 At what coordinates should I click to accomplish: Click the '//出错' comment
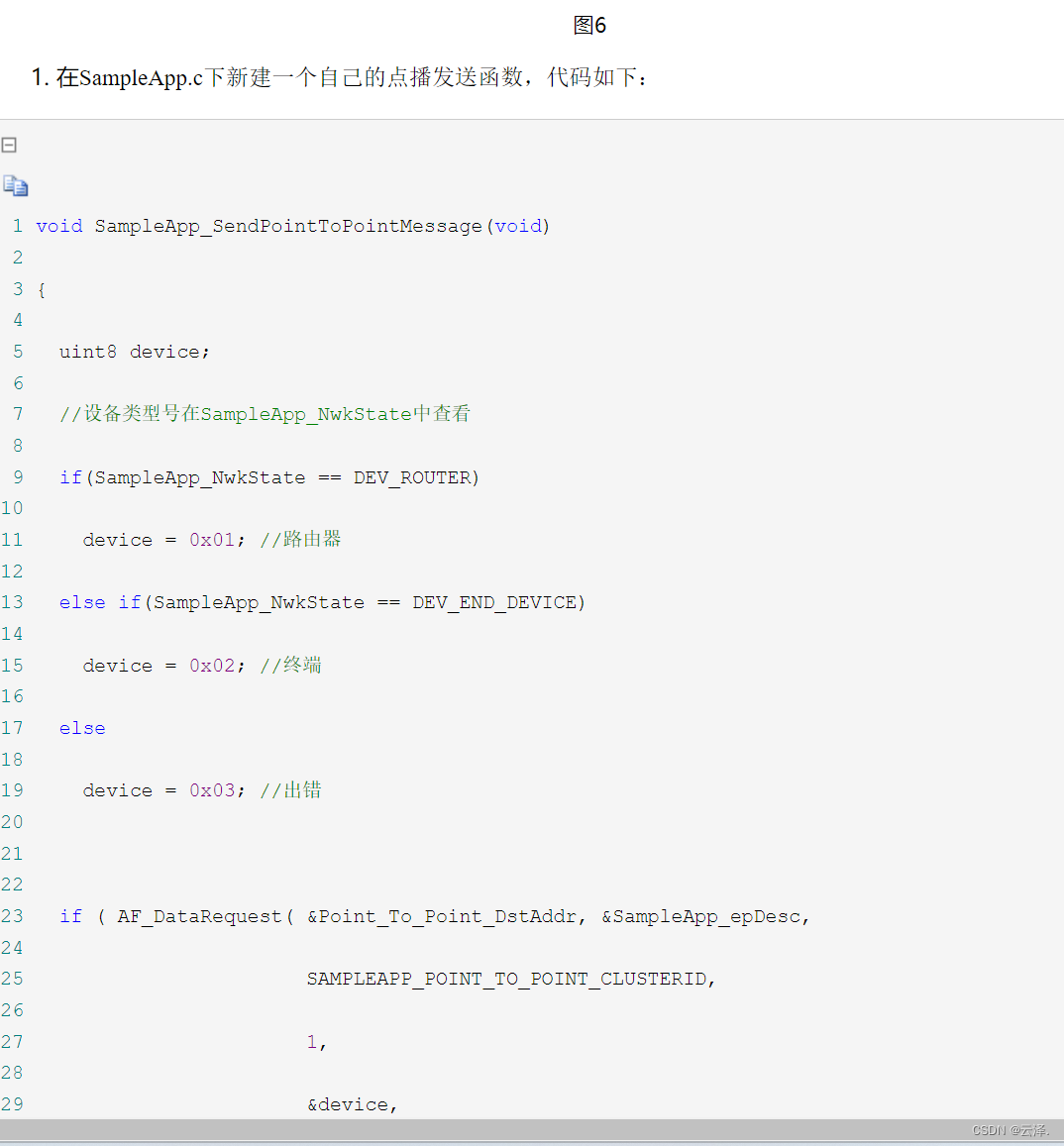click(291, 790)
